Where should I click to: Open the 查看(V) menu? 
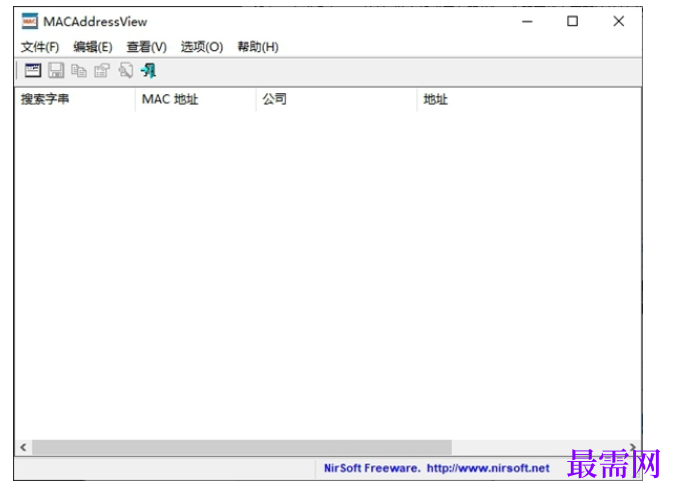click(146, 47)
